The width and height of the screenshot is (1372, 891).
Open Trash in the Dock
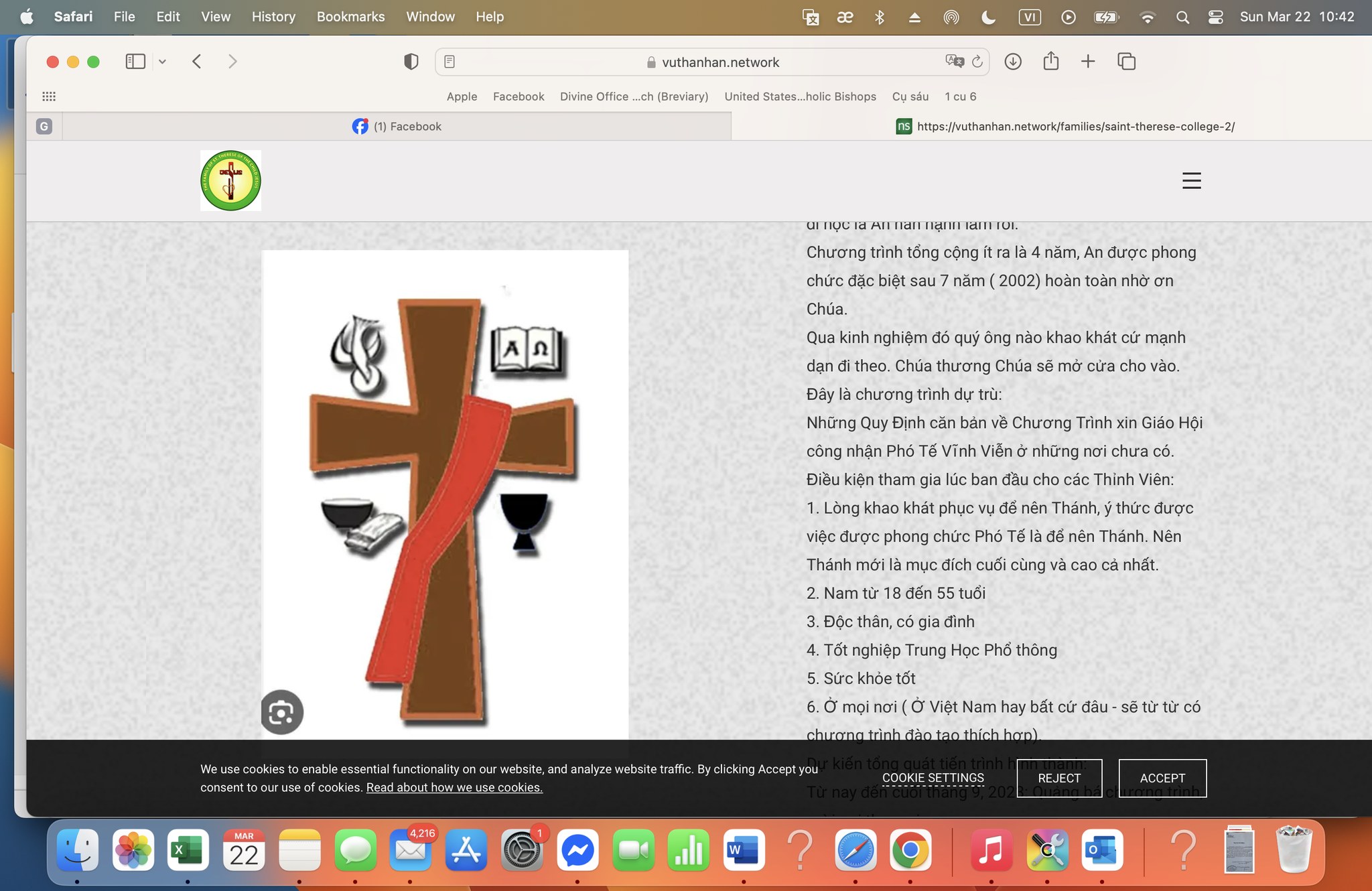(1294, 850)
